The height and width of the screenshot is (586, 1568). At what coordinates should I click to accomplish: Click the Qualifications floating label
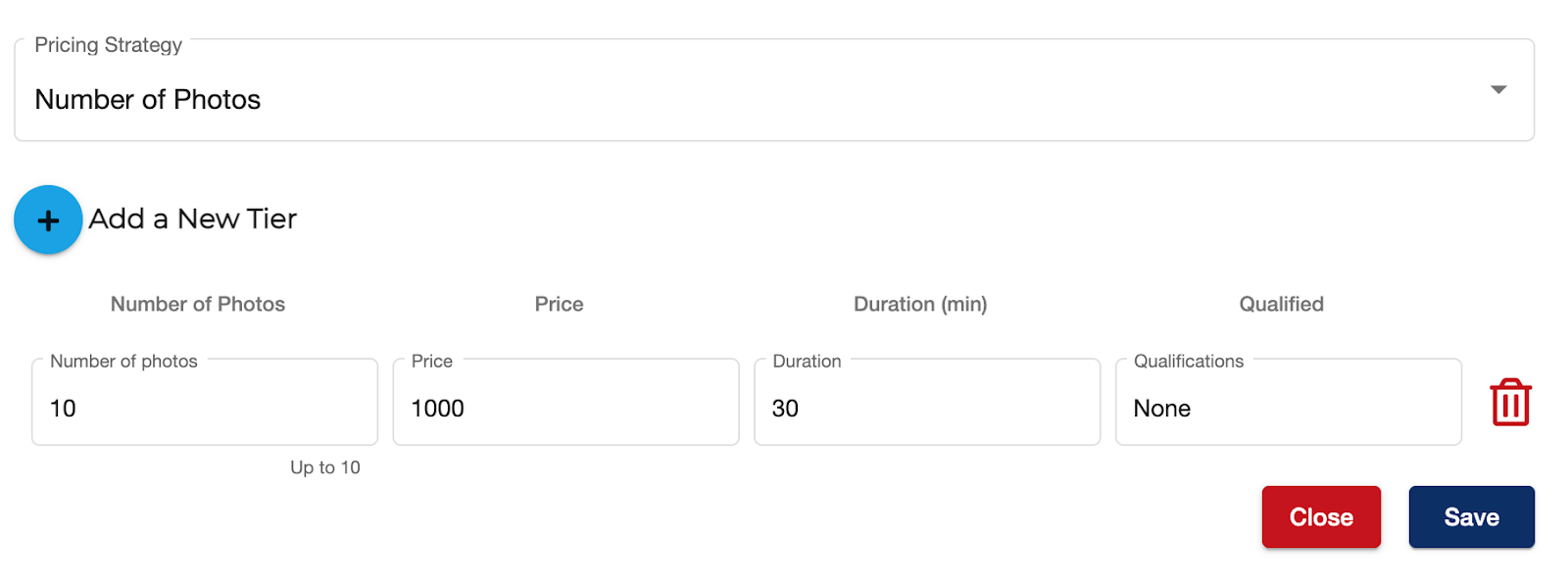tap(1189, 361)
